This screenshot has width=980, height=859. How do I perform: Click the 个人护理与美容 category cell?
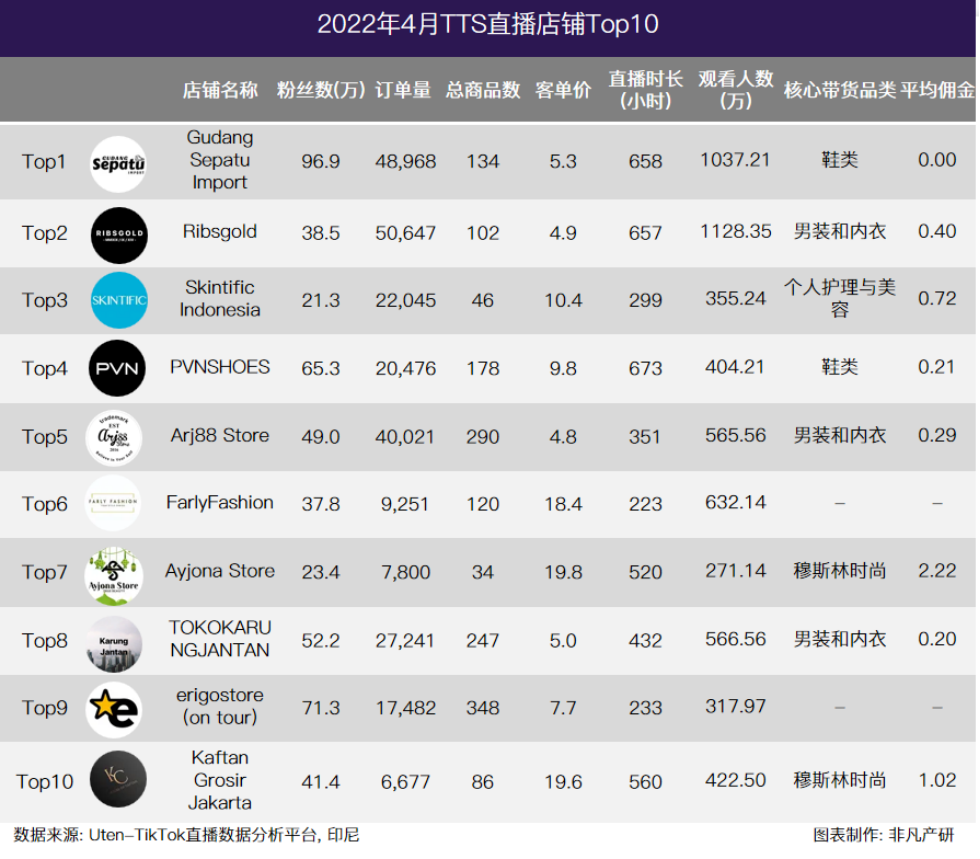(839, 299)
